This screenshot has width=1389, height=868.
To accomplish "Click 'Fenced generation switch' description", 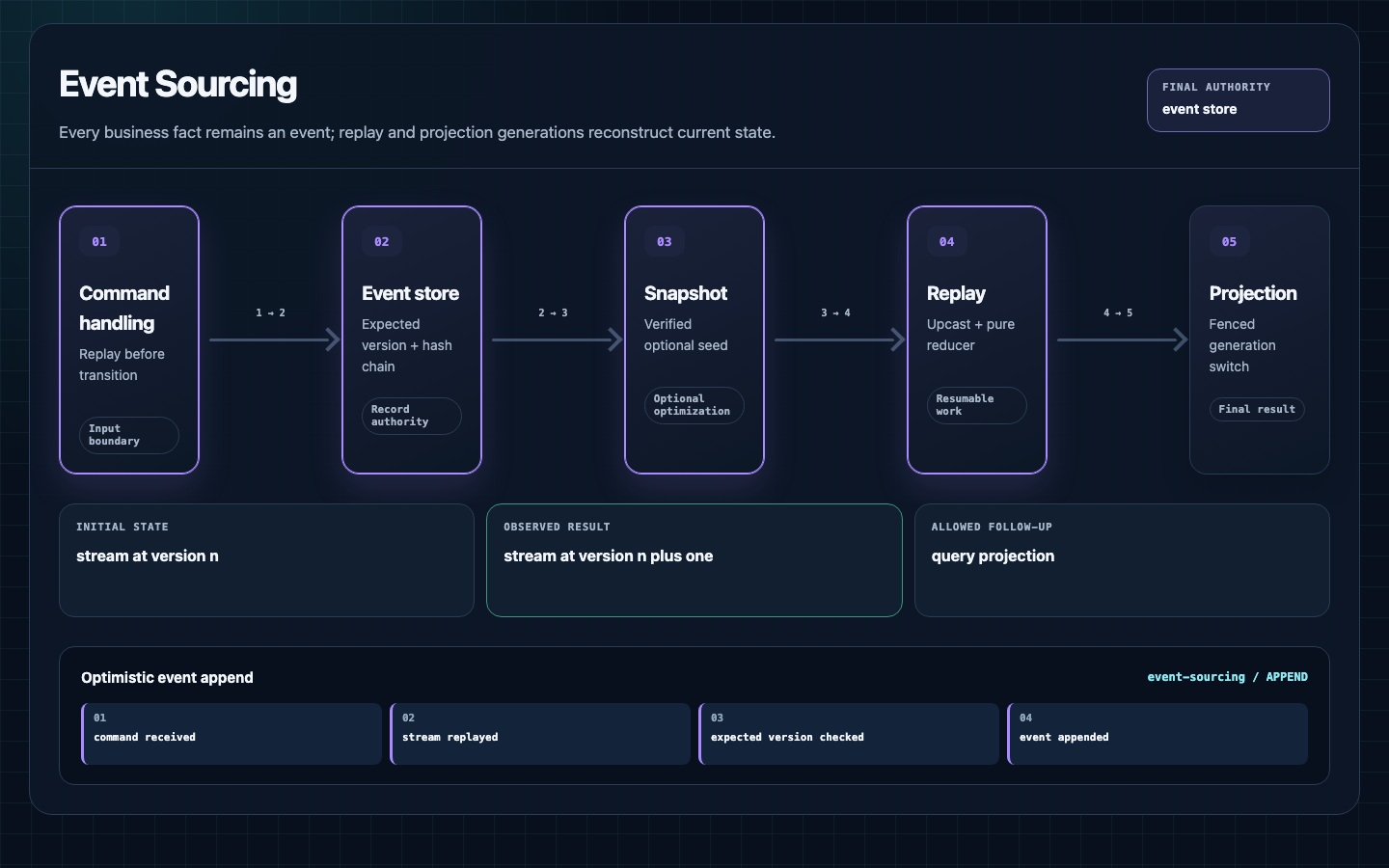I will (x=1242, y=345).
